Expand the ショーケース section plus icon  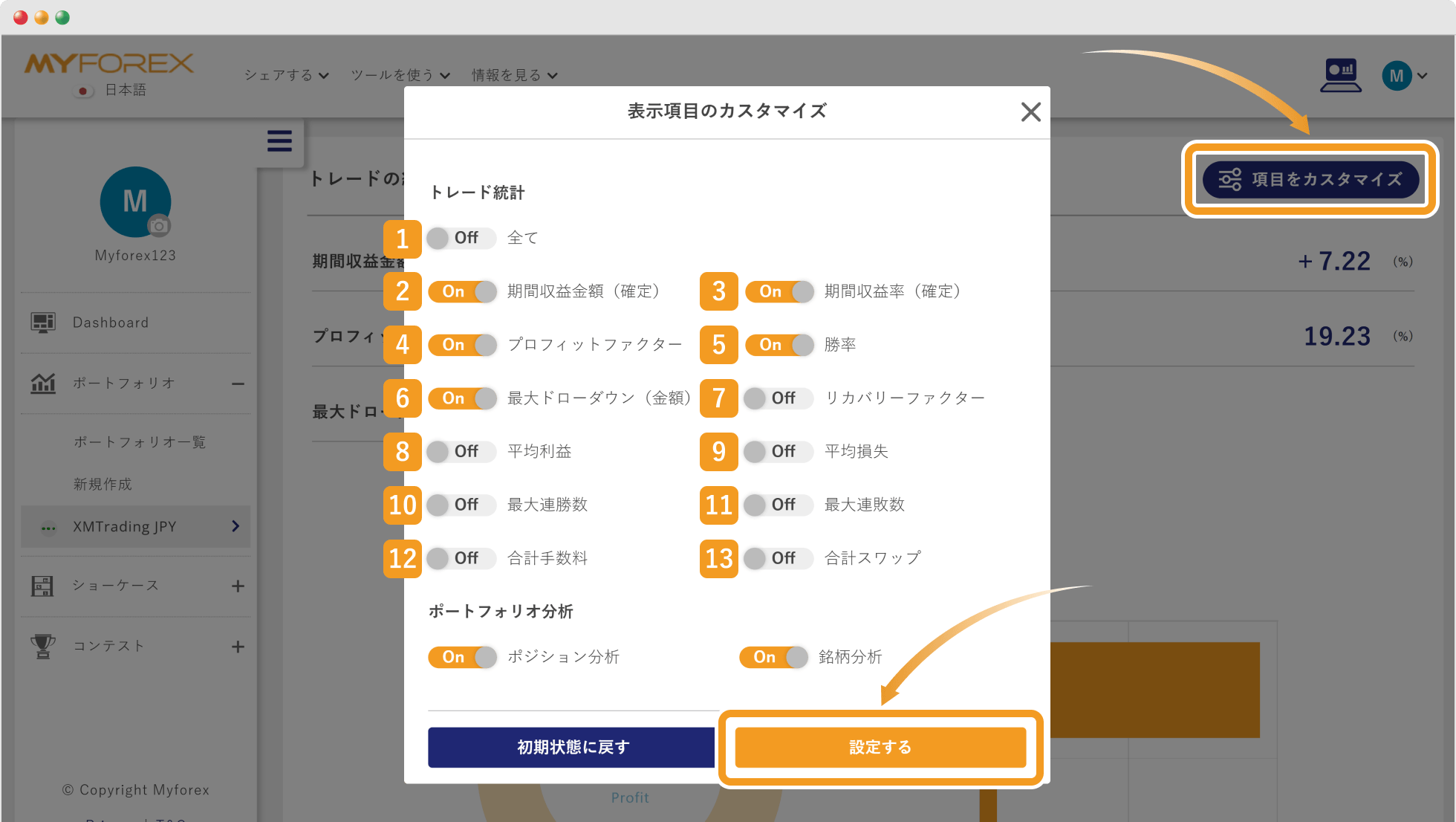tap(238, 586)
